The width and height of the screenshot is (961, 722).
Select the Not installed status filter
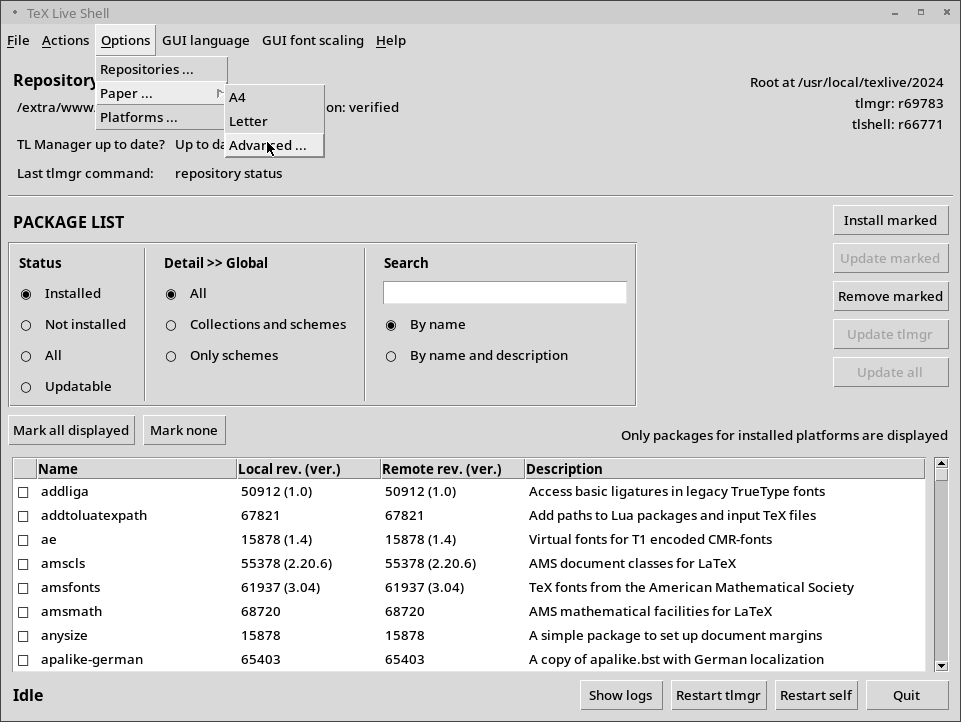pyautogui.click(x=26, y=325)
